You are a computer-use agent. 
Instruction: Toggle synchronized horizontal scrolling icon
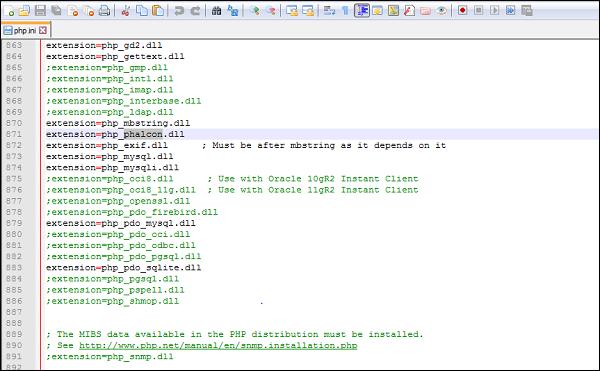point(308,11)
